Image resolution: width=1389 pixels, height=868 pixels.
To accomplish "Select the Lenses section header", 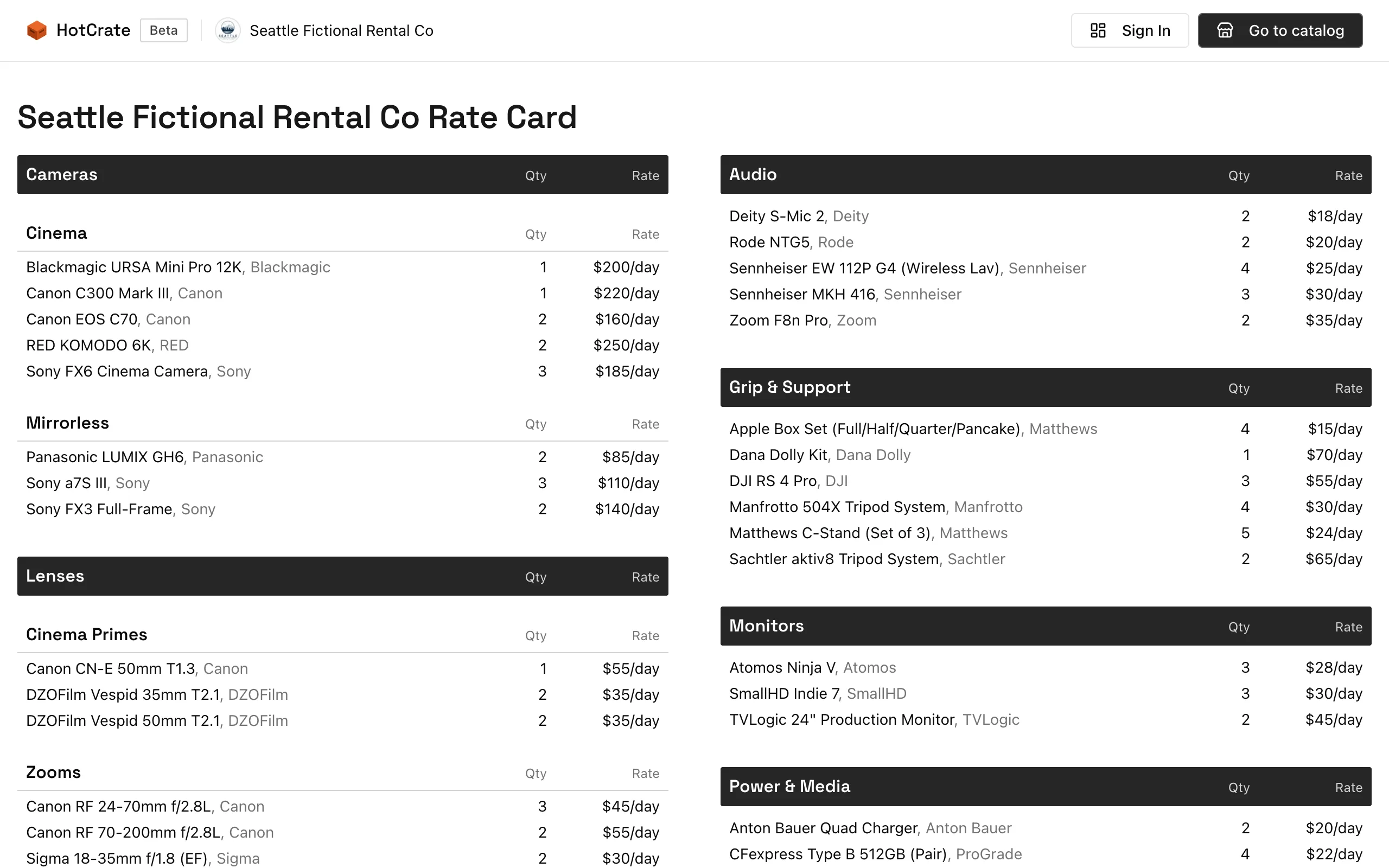I will [343, 576].
